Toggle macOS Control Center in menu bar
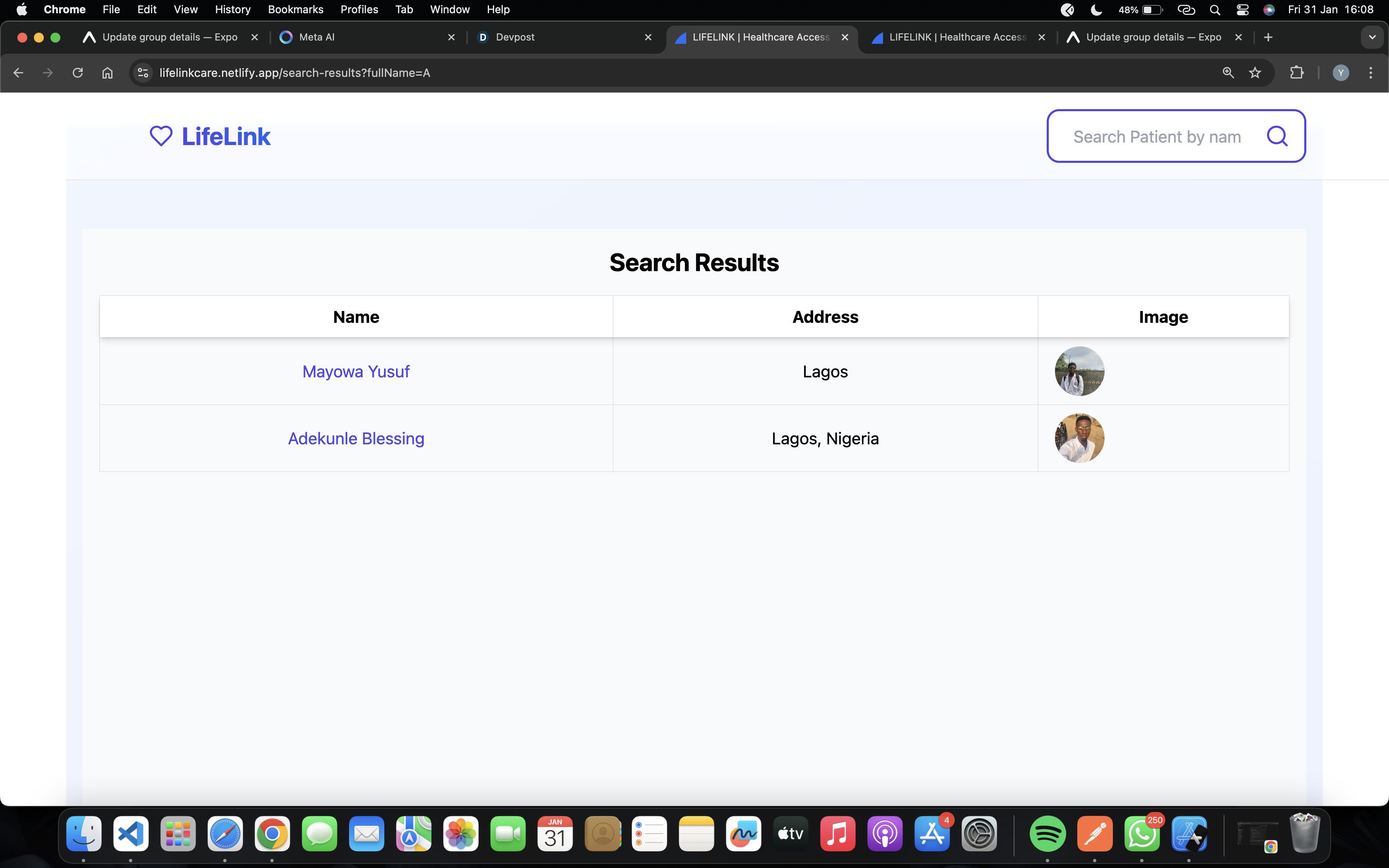This screenshot has width=1389, height=868. coord(1242,10)
